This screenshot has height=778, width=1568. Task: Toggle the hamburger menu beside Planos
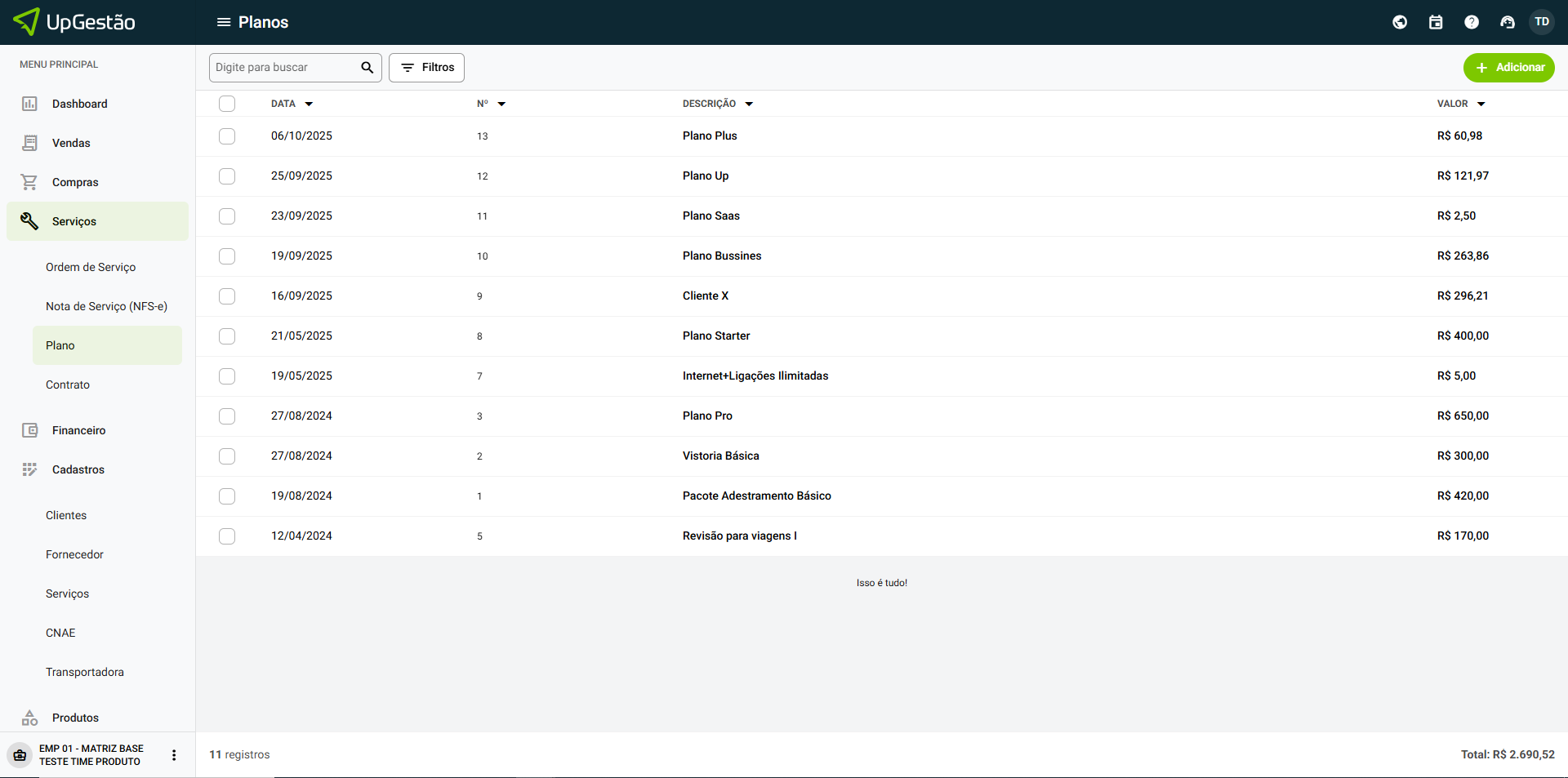[x=224, y=22]
